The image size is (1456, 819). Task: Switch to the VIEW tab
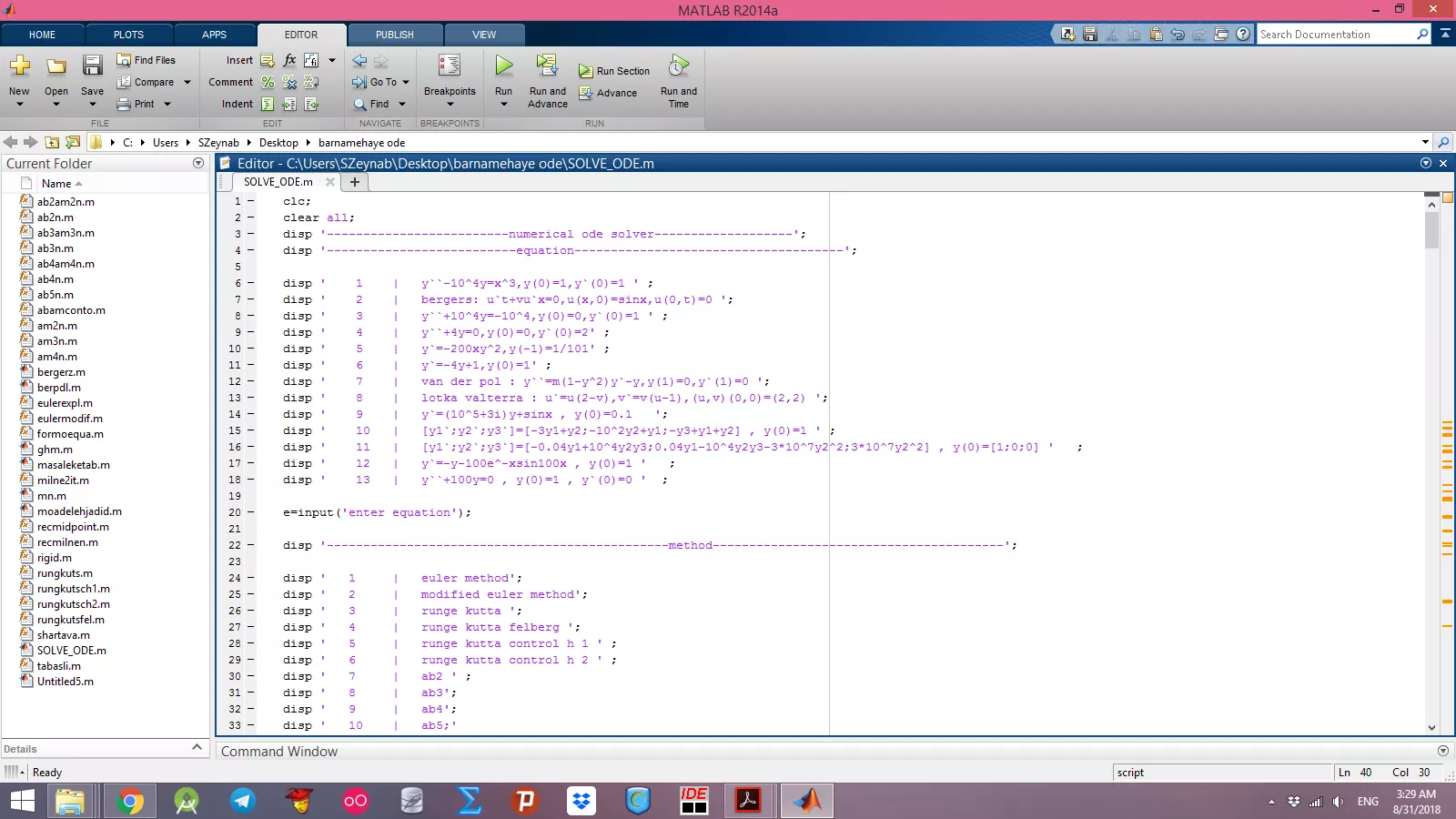pyautogui.click(x=484, y=35)
